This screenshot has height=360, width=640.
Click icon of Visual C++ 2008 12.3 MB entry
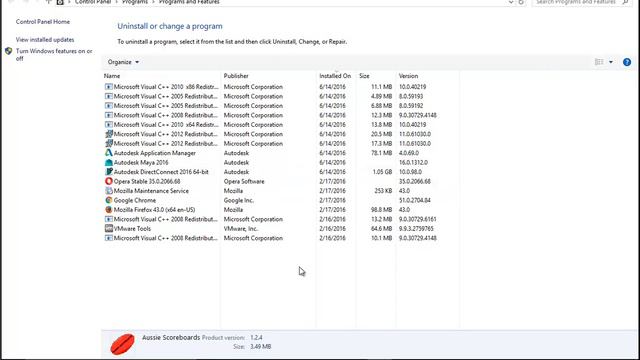point(109,115)
